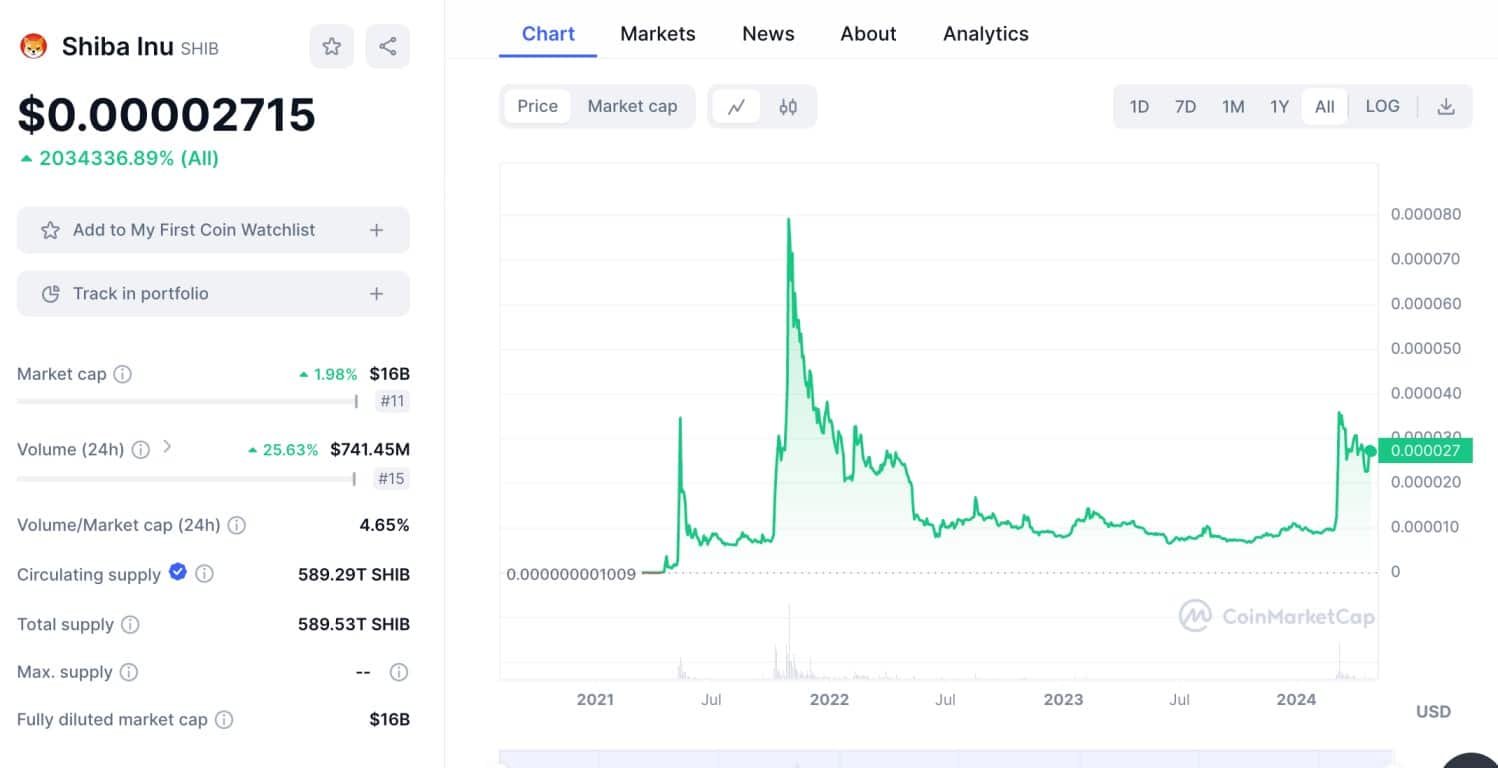Select the candlestick chart icon
This screenshot has width=1498, height=768.
(x=788, y=106)
